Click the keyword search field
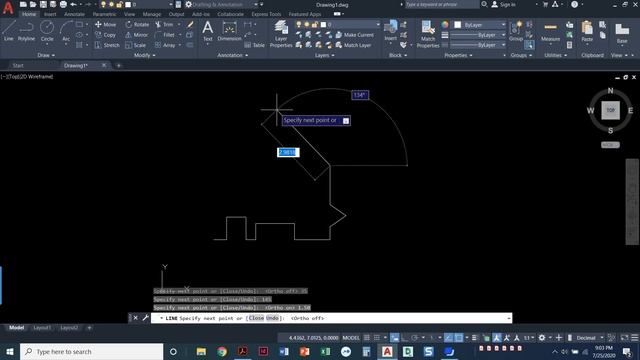 click(442, 4)
